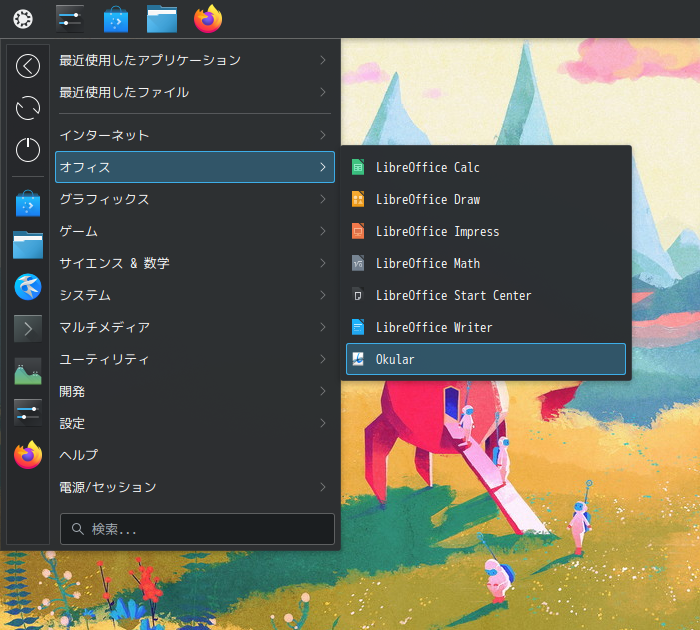This screenshot has width=700, height=630.
Task: Launch LibreOffice Calc from submenu
Action: tap(486, 167)
